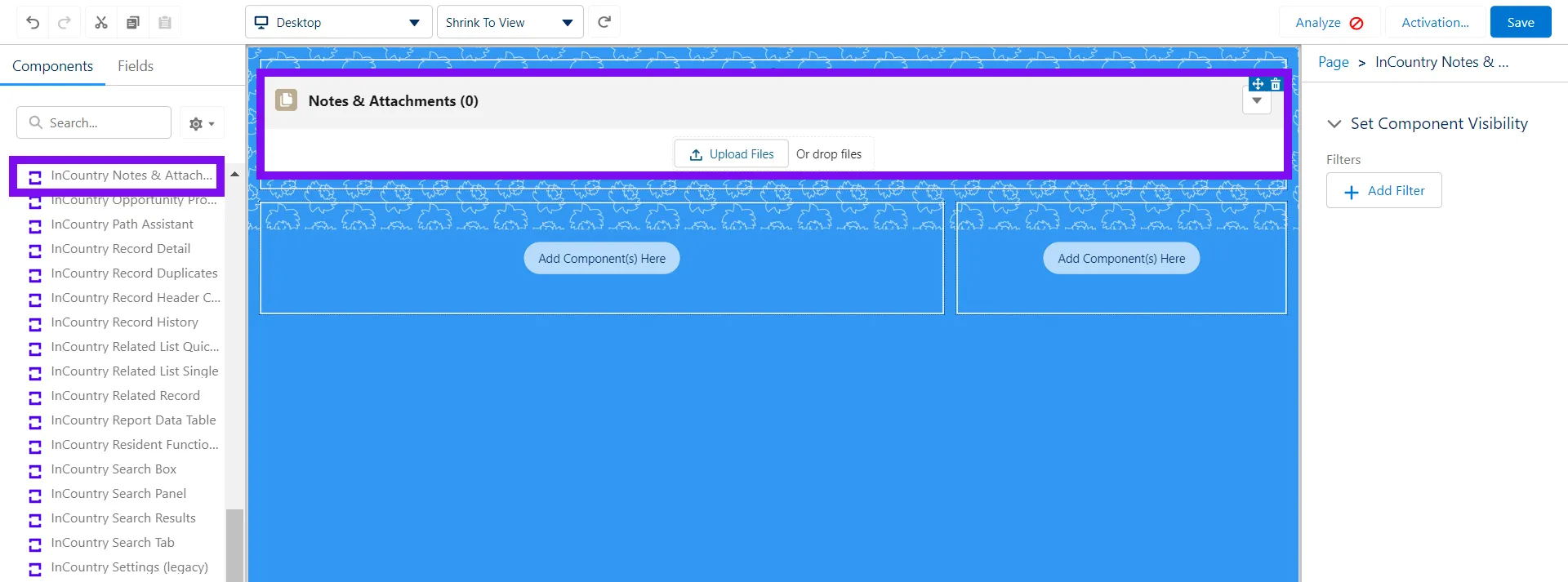The image size is (1568, 582).
Task: Collapse the Set Component Visibility section
Action: click(x=1334, y=124)
